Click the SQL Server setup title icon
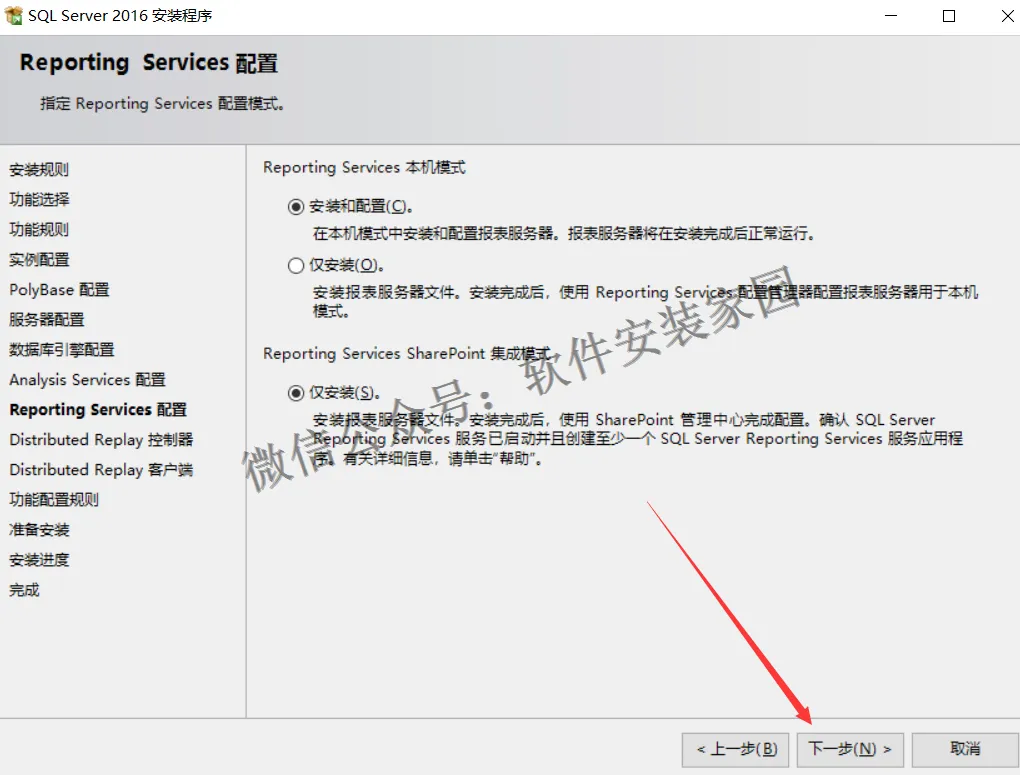 [x=13, y=16]
